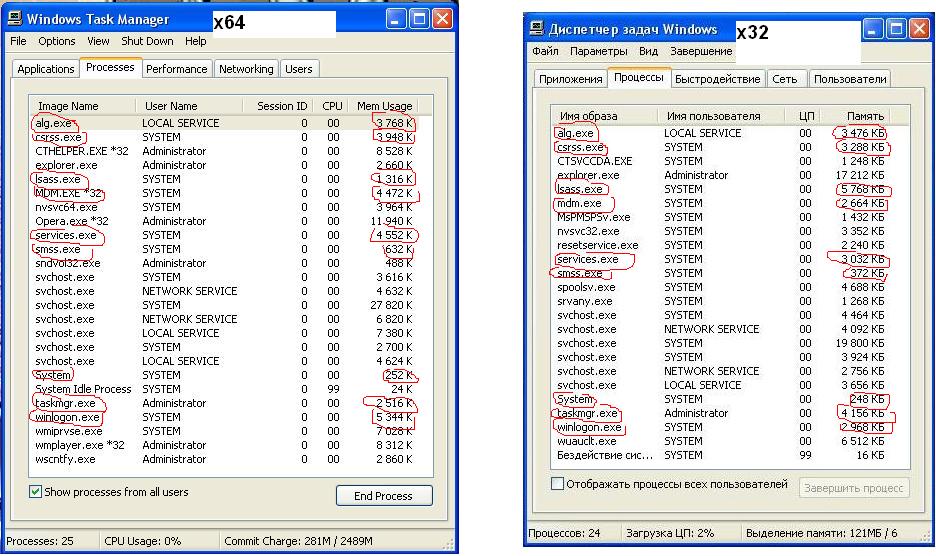Sort by CPU column header
This screenshot has height=556, width=936.
330,106
